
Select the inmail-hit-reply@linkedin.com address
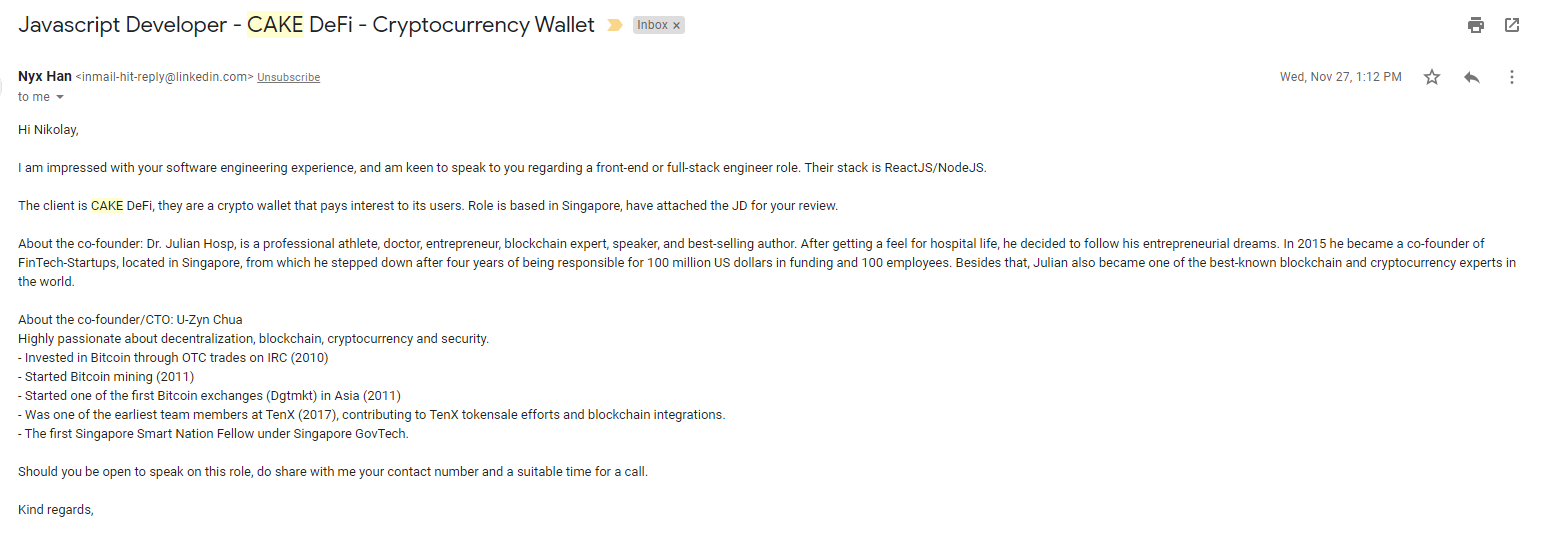coord(165,78)
